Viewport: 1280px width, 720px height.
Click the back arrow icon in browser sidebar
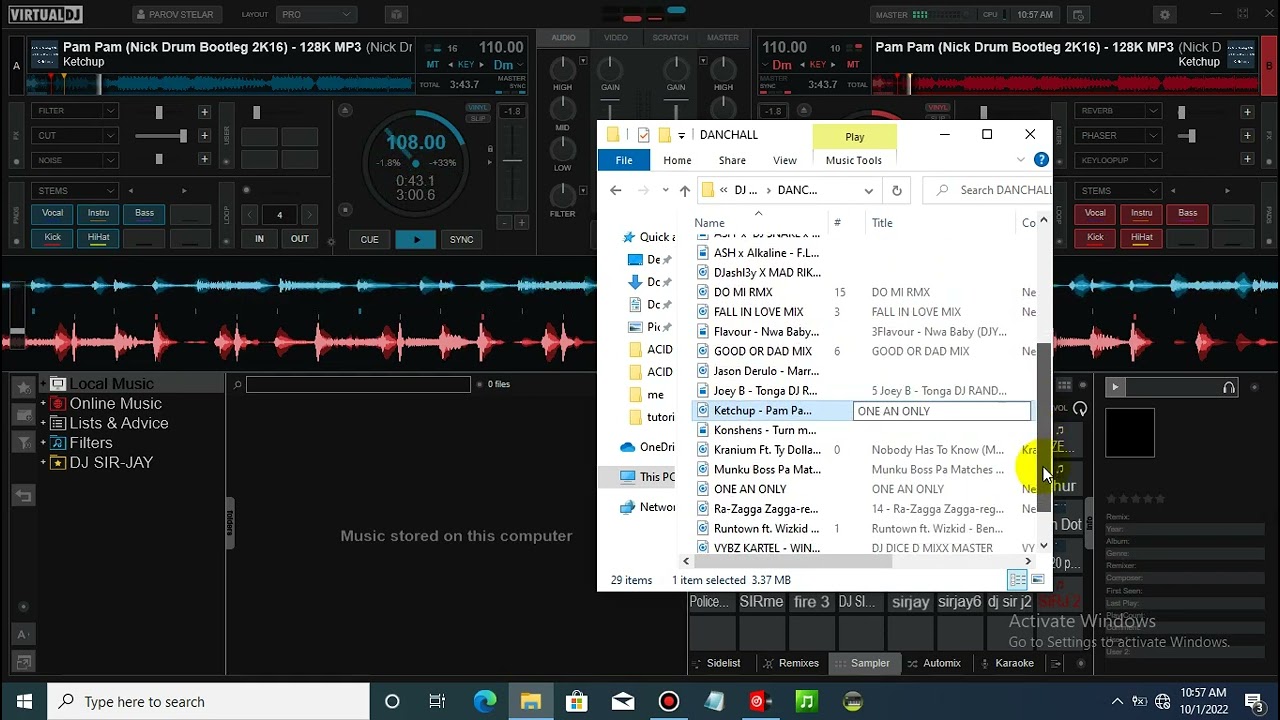(24, 495)
